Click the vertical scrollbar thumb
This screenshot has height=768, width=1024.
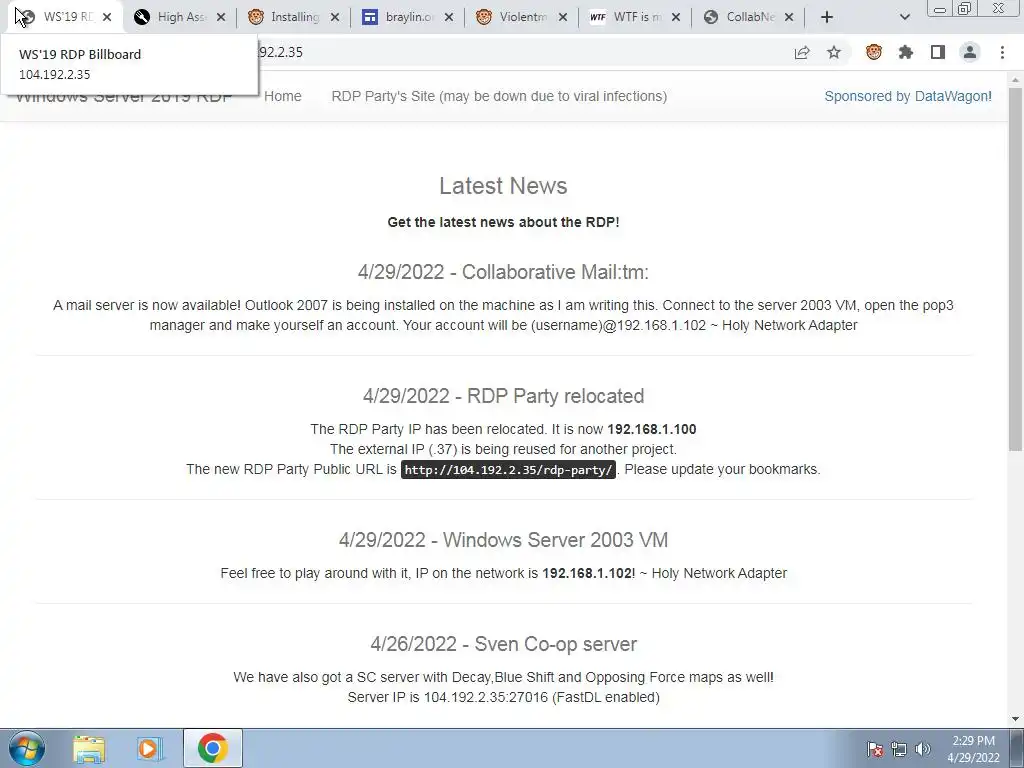pos(1015,268)
